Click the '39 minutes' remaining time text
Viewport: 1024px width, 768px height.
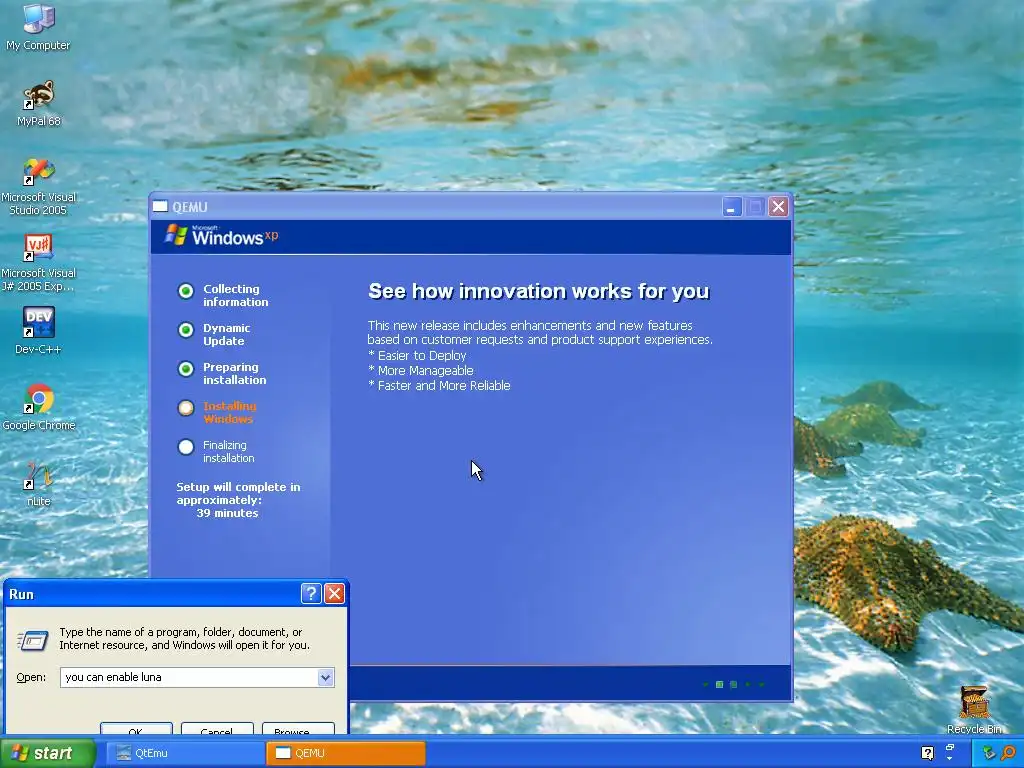pyautogui.click(x=227, y=513)
